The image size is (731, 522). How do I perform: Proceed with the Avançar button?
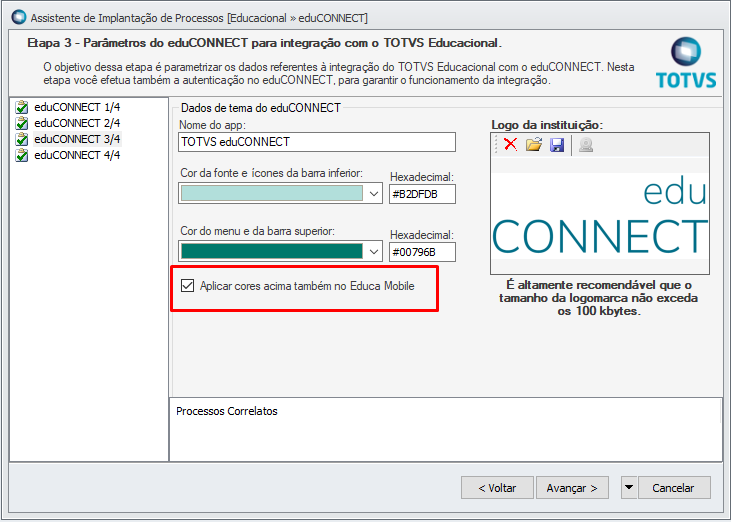pyautogui.click(x=572, y=488)
